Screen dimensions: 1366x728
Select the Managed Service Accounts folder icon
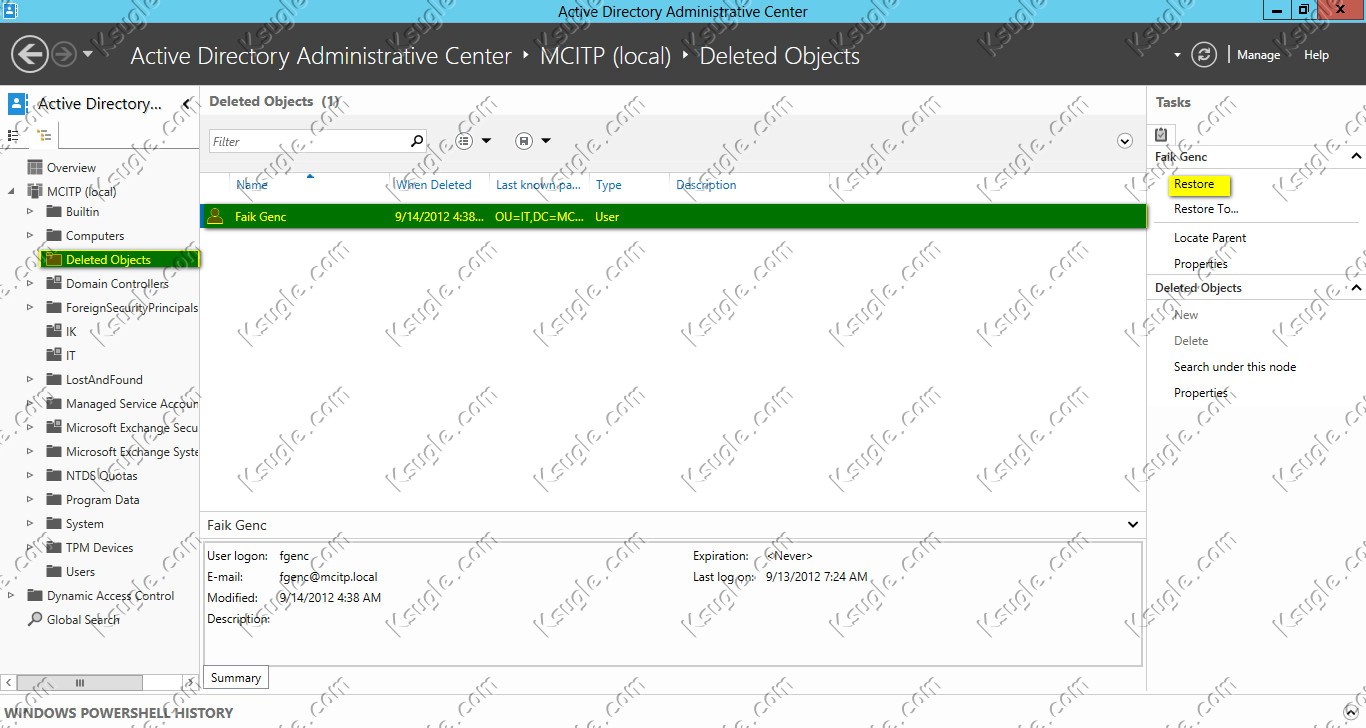click(x=54, y=403)
